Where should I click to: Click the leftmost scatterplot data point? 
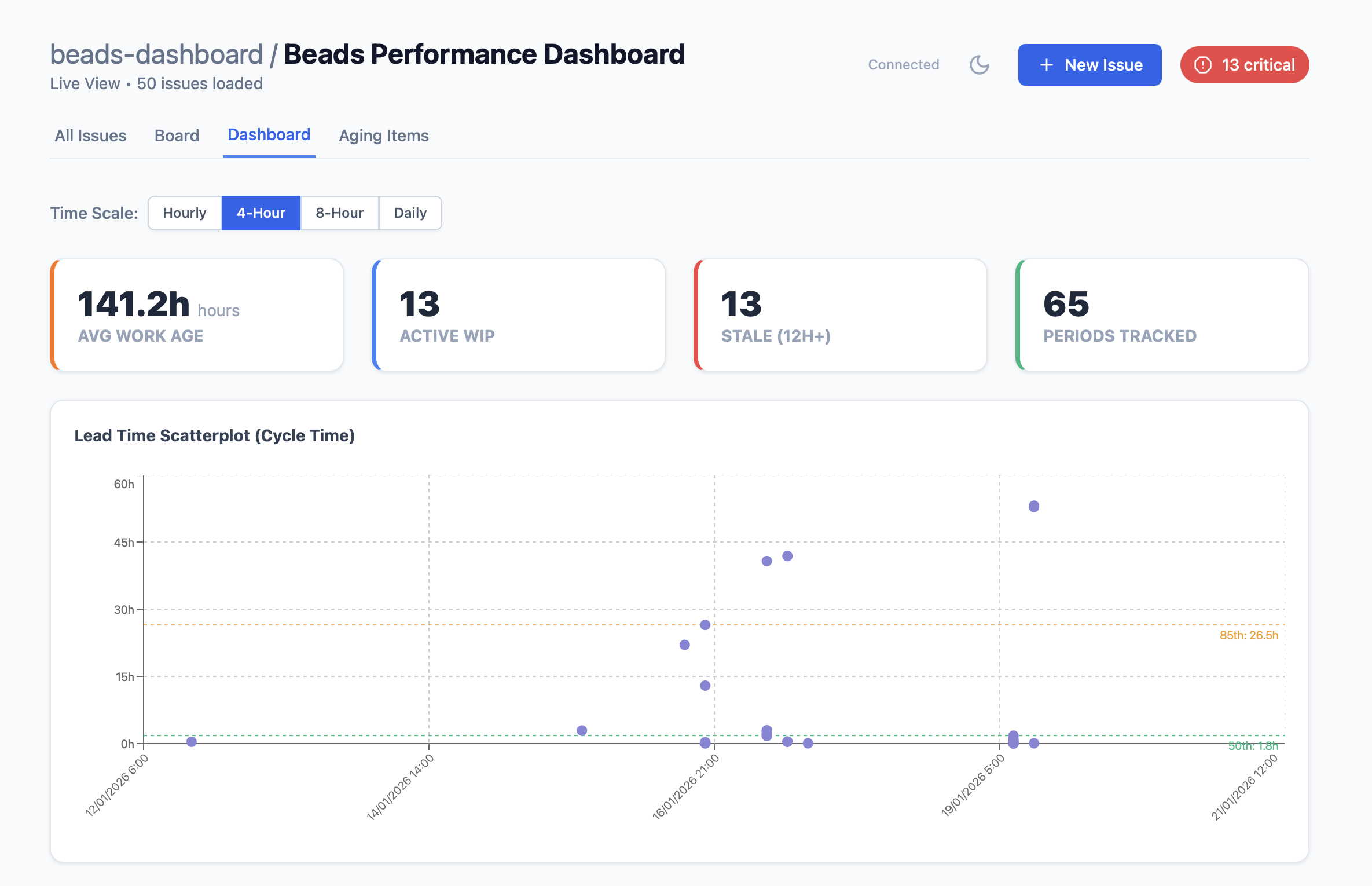192,742
